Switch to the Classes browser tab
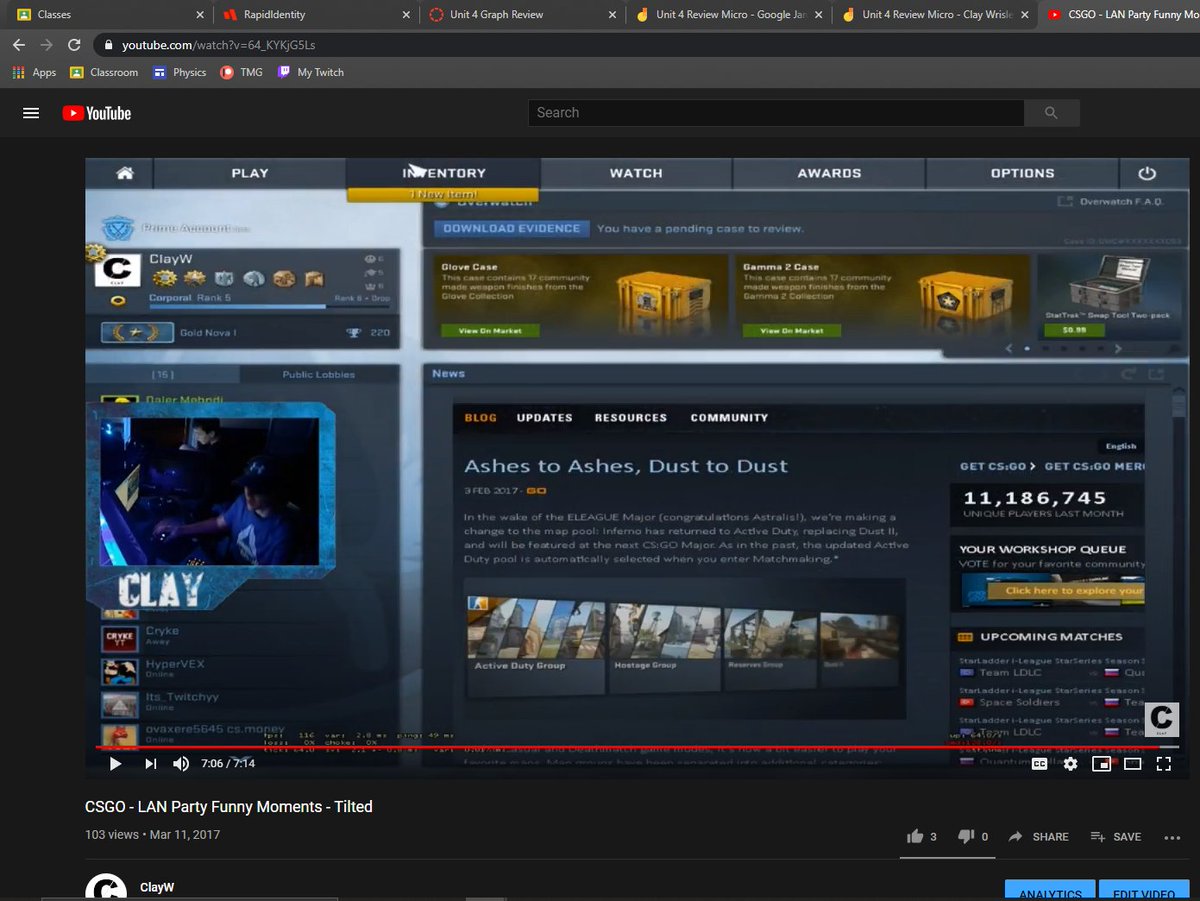 (x=105, y=15)
